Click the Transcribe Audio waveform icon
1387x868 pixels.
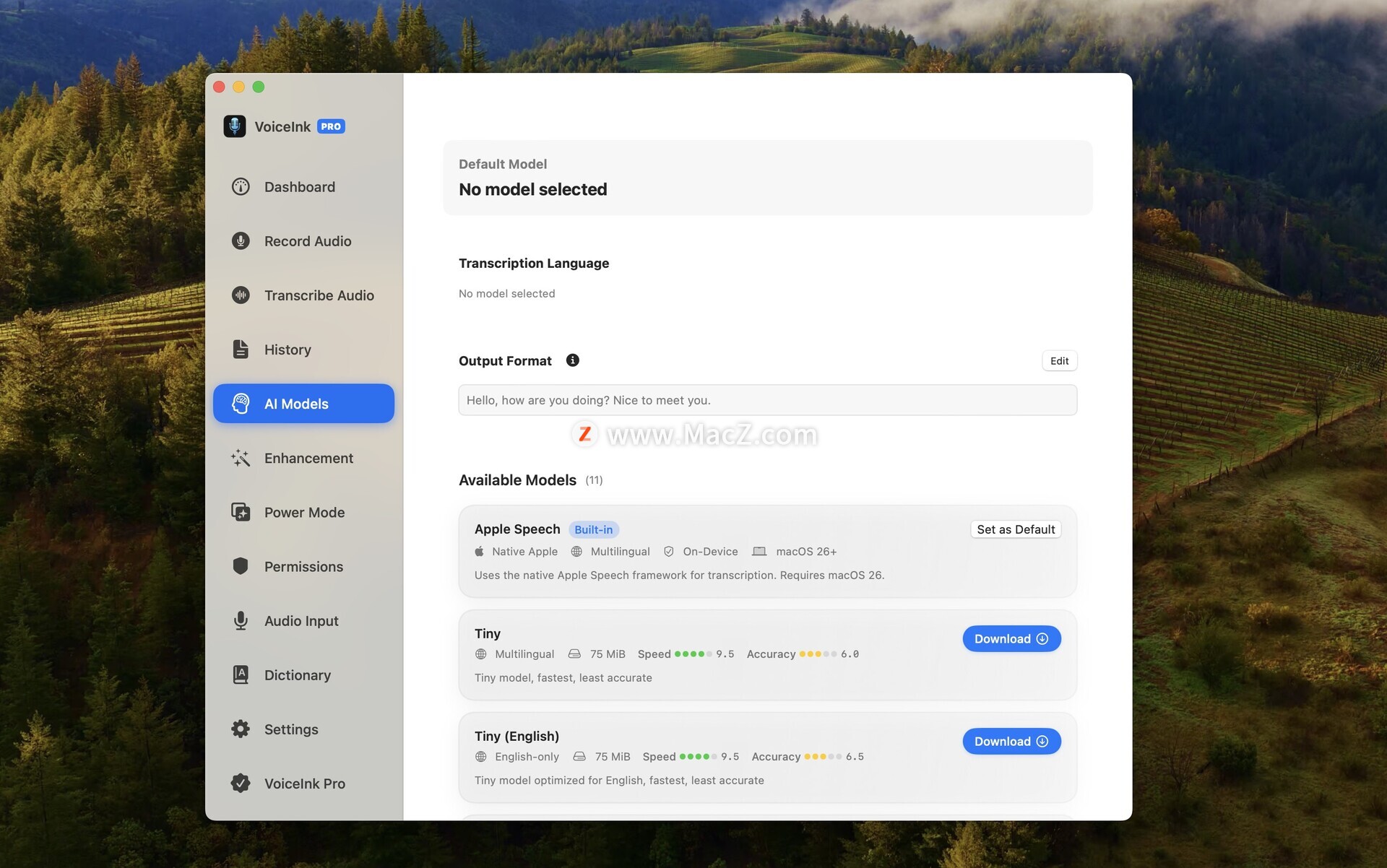[x=241, y=295]
